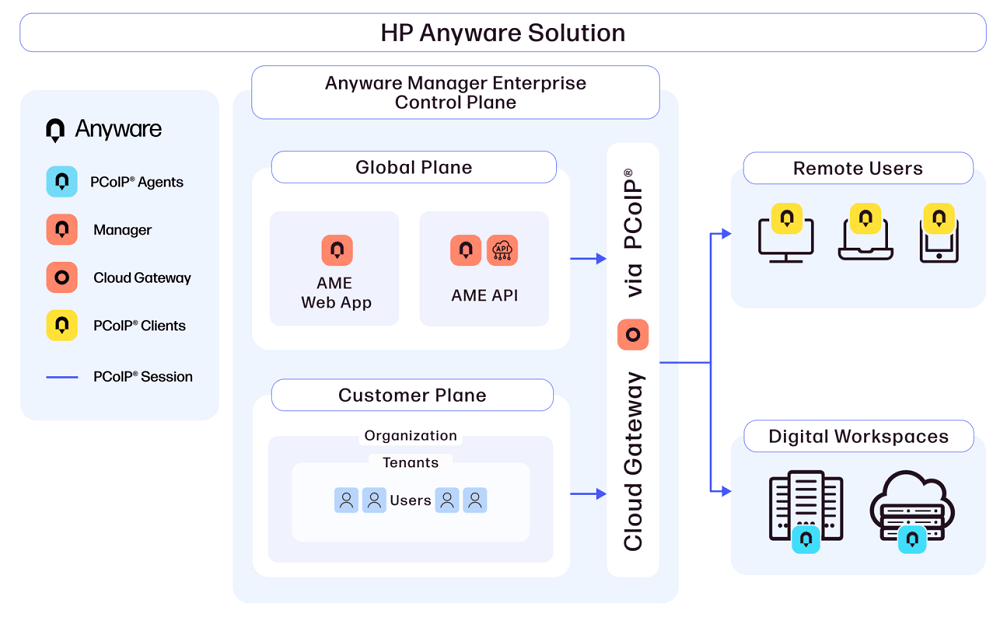Image resolution: width=1000 pixels, height=624 pixels.
Task: Click the "Users" text between the user icons
Action: [x=411, y=501]
